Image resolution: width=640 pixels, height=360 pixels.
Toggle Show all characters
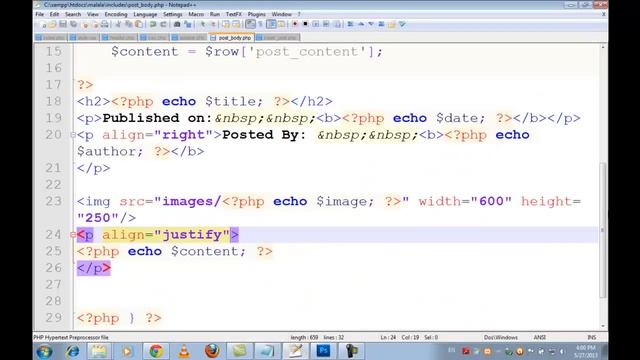coord(261,24)
